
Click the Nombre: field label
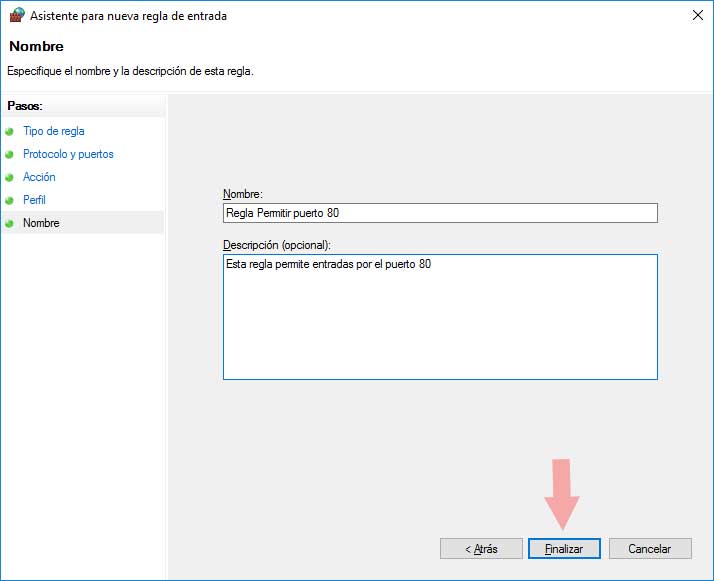point(242,193)
